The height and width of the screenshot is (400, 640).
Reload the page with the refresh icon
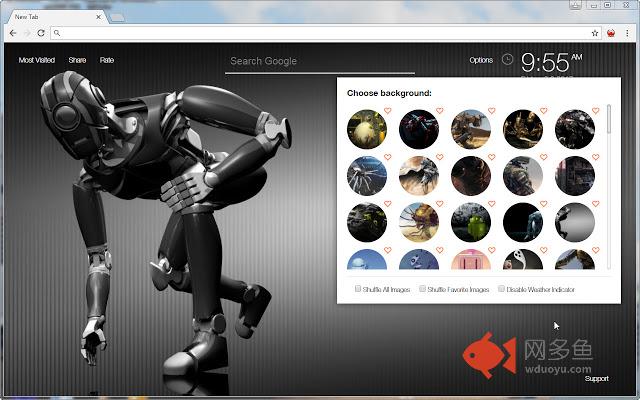(43, 33)
